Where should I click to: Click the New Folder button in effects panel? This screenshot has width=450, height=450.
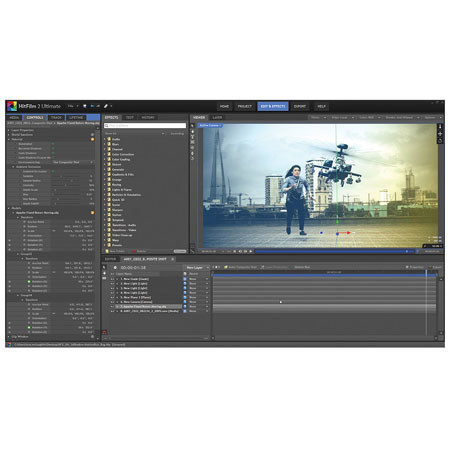pyautogui.click(x=115, y=251)
